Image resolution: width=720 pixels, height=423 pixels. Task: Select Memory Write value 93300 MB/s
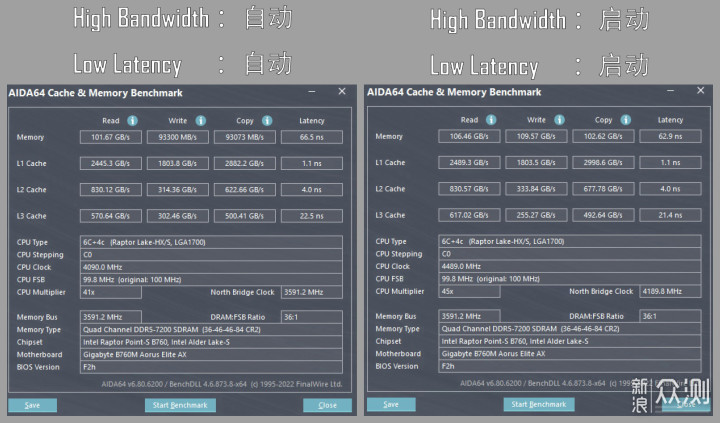pyautogui.click(x=178, y=137)
